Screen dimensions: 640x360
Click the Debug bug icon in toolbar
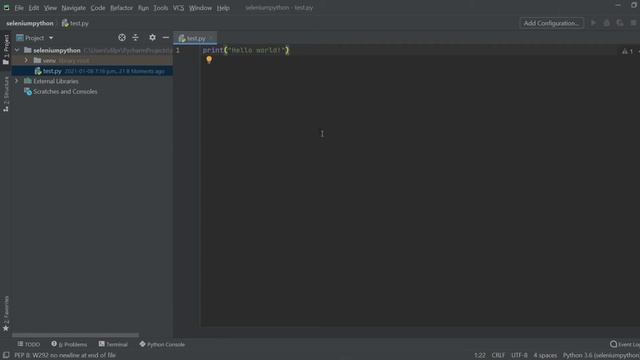pyautogui.click(x=607, y=23)
